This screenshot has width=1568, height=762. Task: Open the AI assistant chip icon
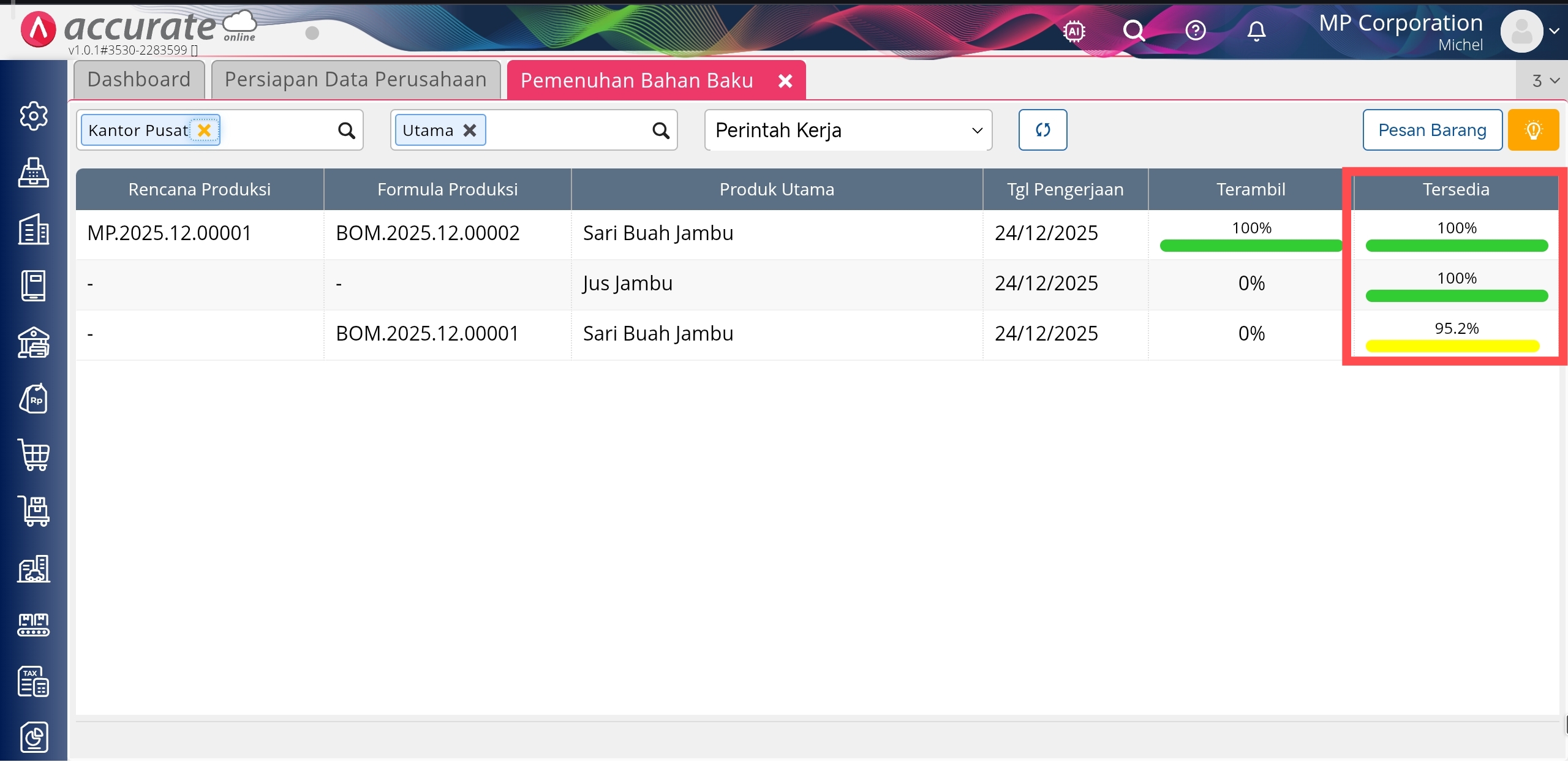[1074, 31]
